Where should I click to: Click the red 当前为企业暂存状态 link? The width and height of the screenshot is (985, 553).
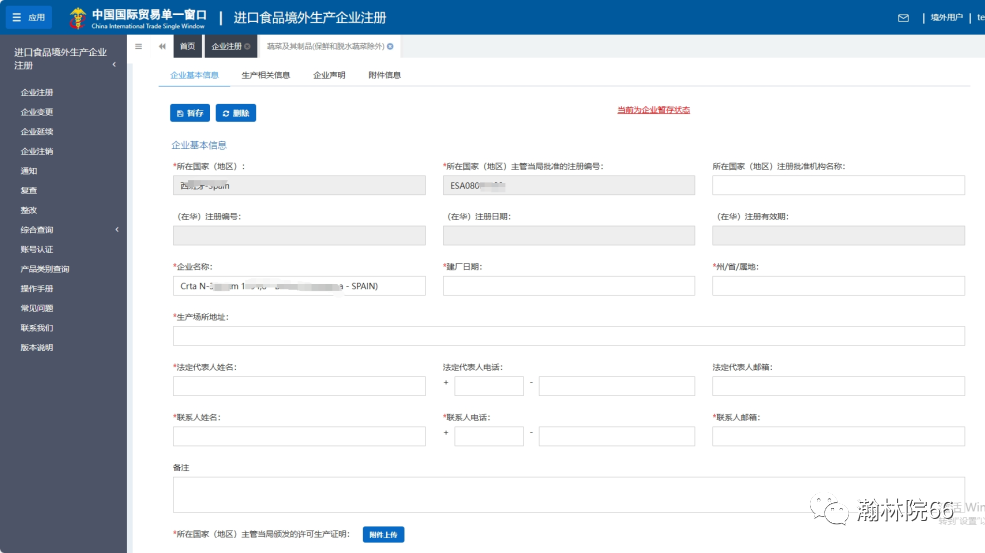point(653,110)
